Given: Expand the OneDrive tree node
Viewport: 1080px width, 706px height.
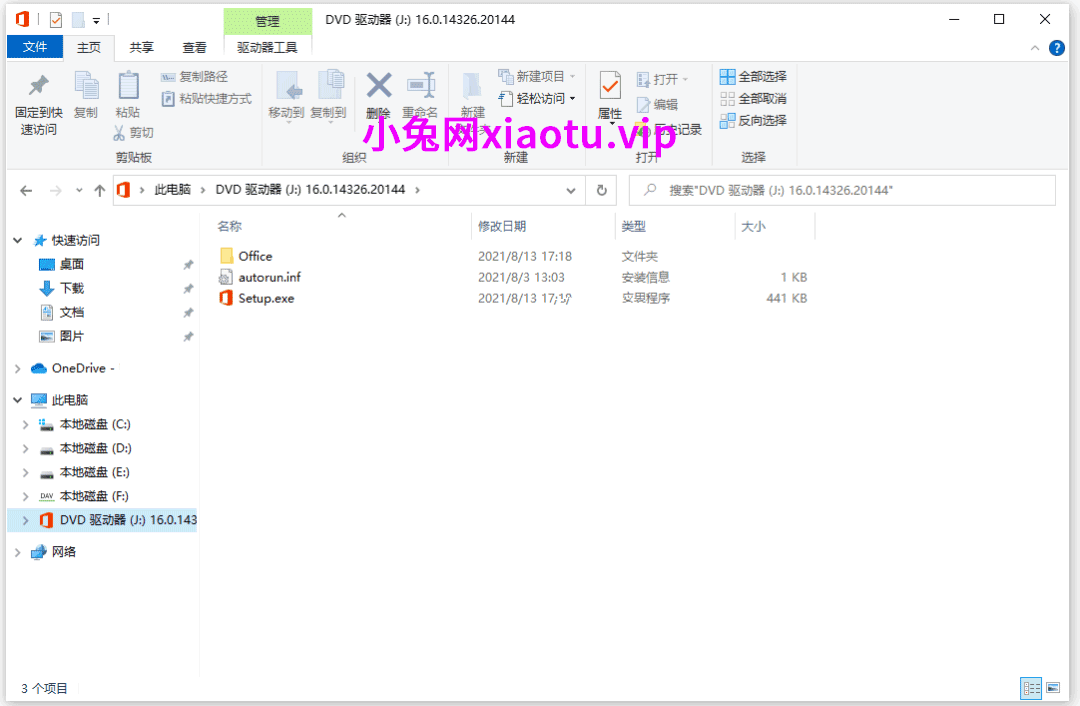Looking at the screenshot, I should 18,368.
